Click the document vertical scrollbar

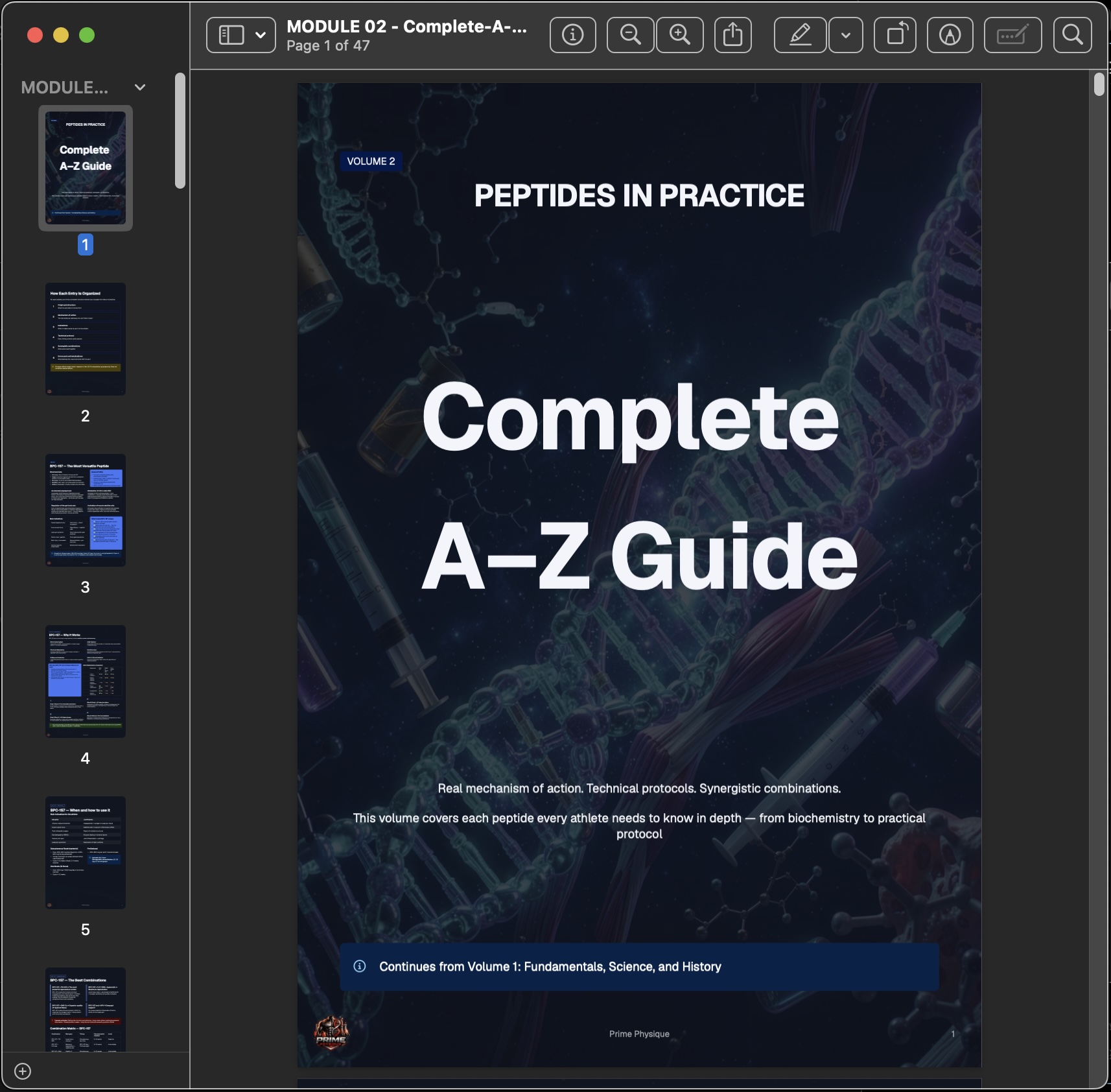1099,85
